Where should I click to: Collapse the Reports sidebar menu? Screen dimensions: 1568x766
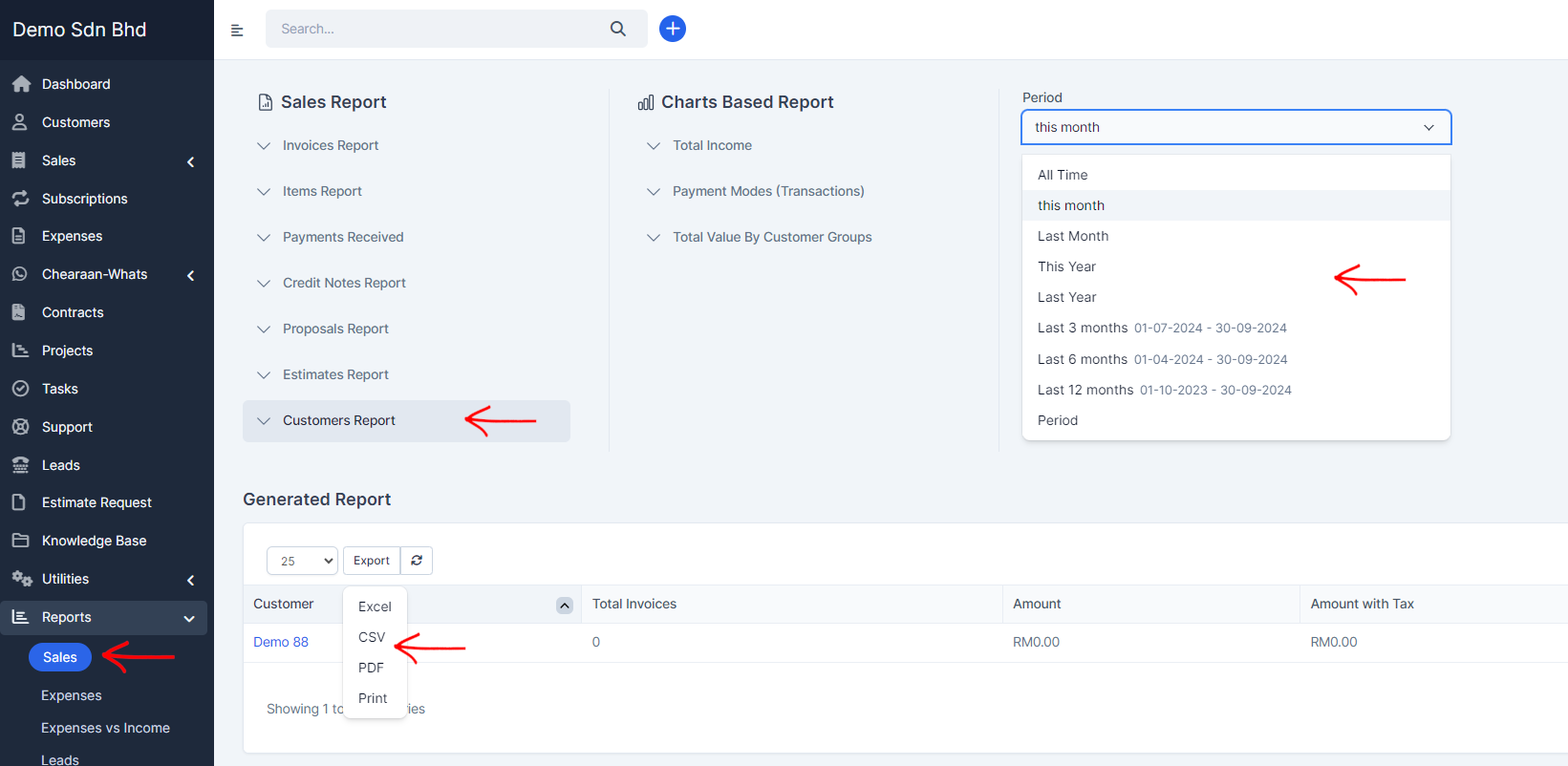click(x=189, y=618)
